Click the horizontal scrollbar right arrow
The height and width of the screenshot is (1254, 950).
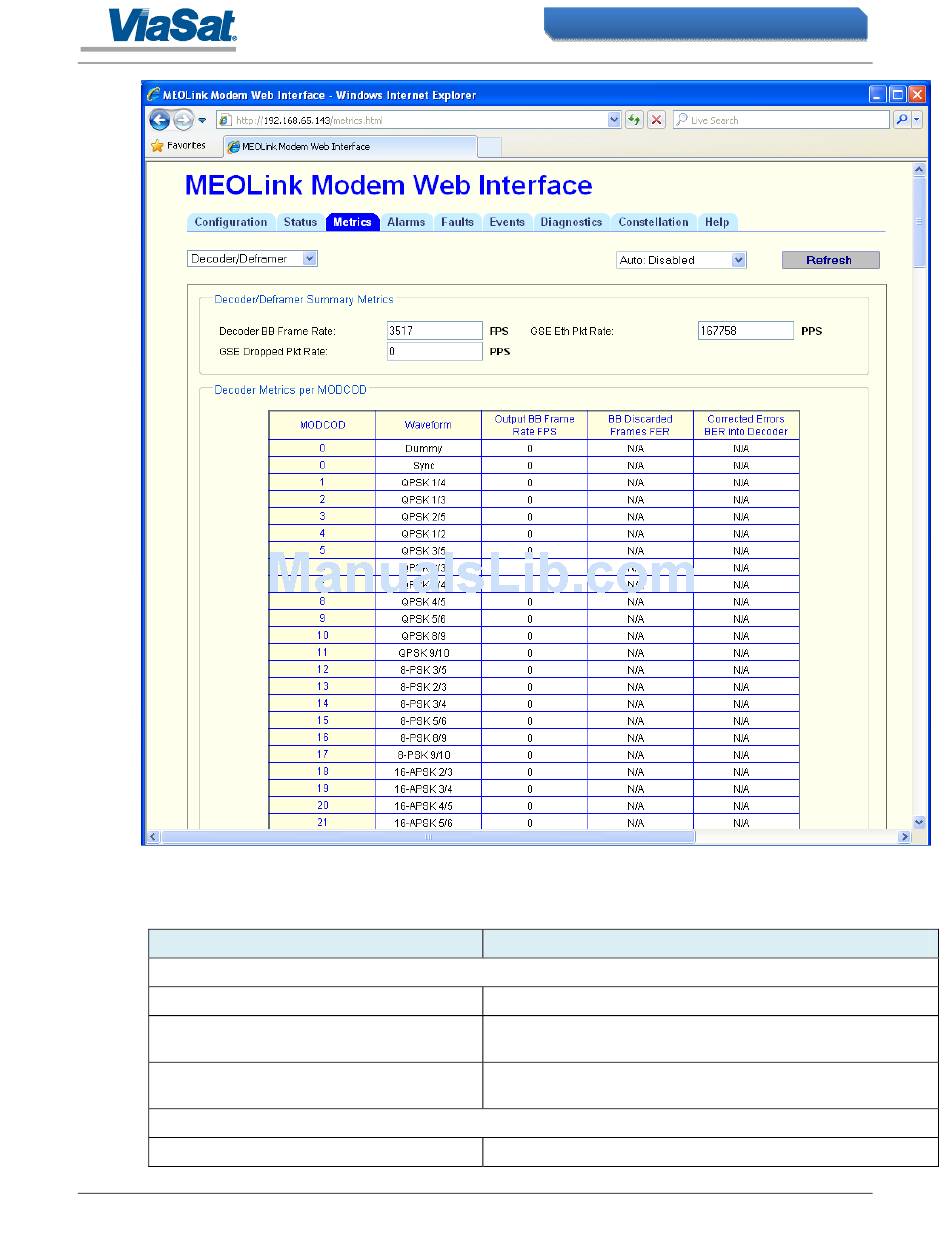point(905,837)
